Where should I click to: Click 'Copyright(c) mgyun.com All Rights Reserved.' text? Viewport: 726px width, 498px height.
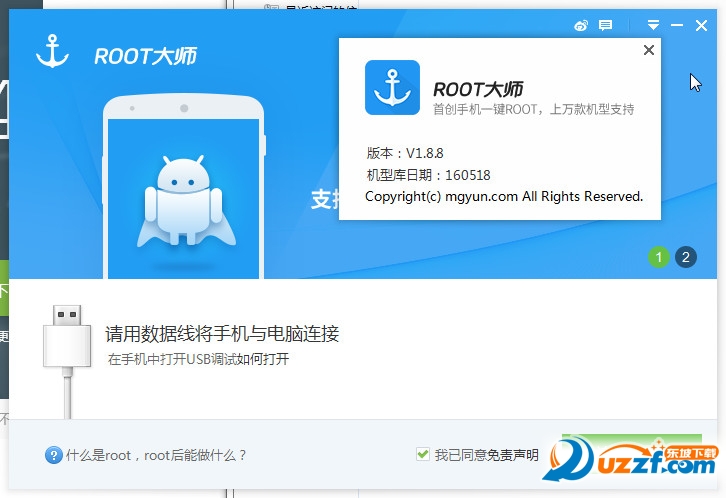(504, 196)
